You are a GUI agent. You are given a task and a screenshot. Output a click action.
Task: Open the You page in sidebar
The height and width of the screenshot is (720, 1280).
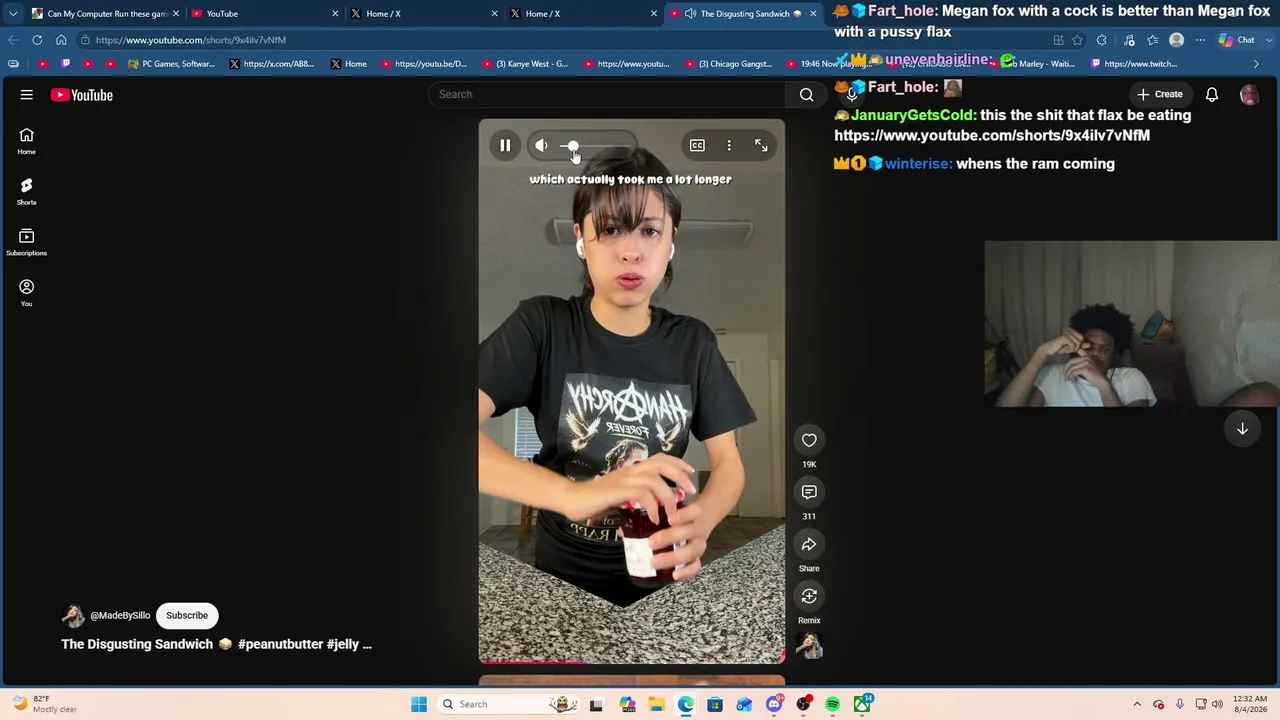(26, 292)
